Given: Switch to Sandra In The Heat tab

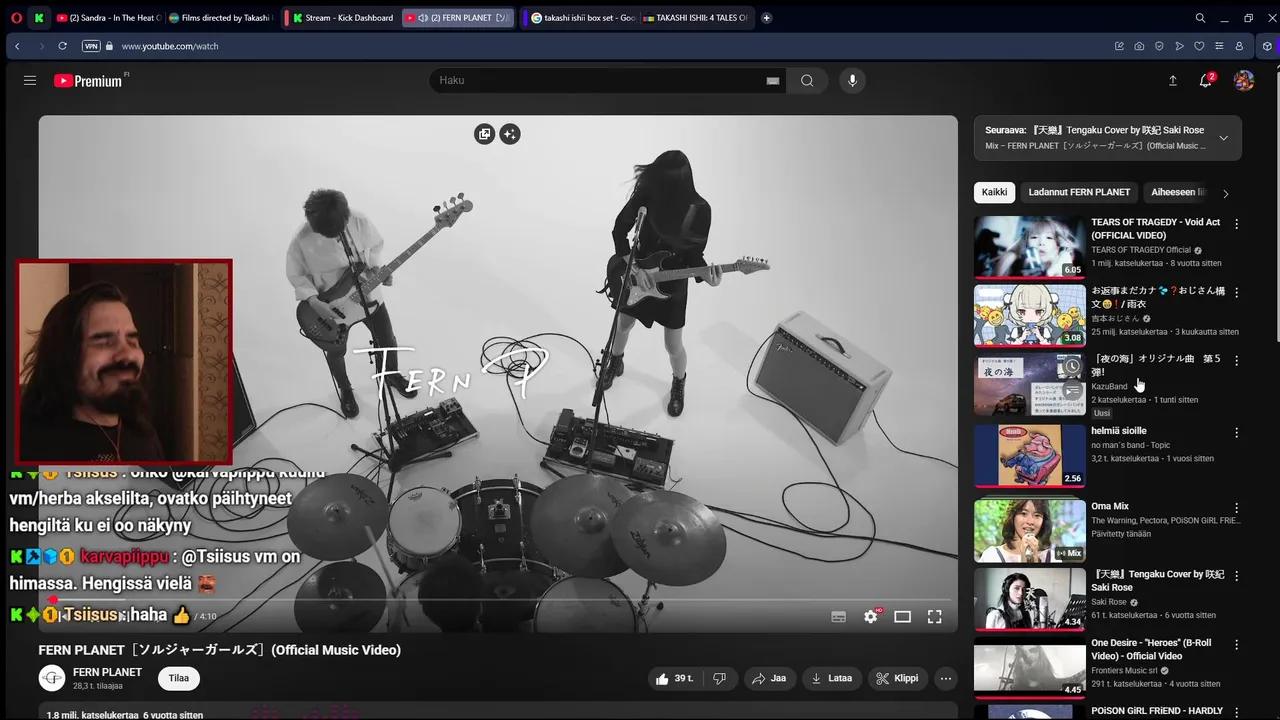Looking at the screenshot, I should pos(109,18).
